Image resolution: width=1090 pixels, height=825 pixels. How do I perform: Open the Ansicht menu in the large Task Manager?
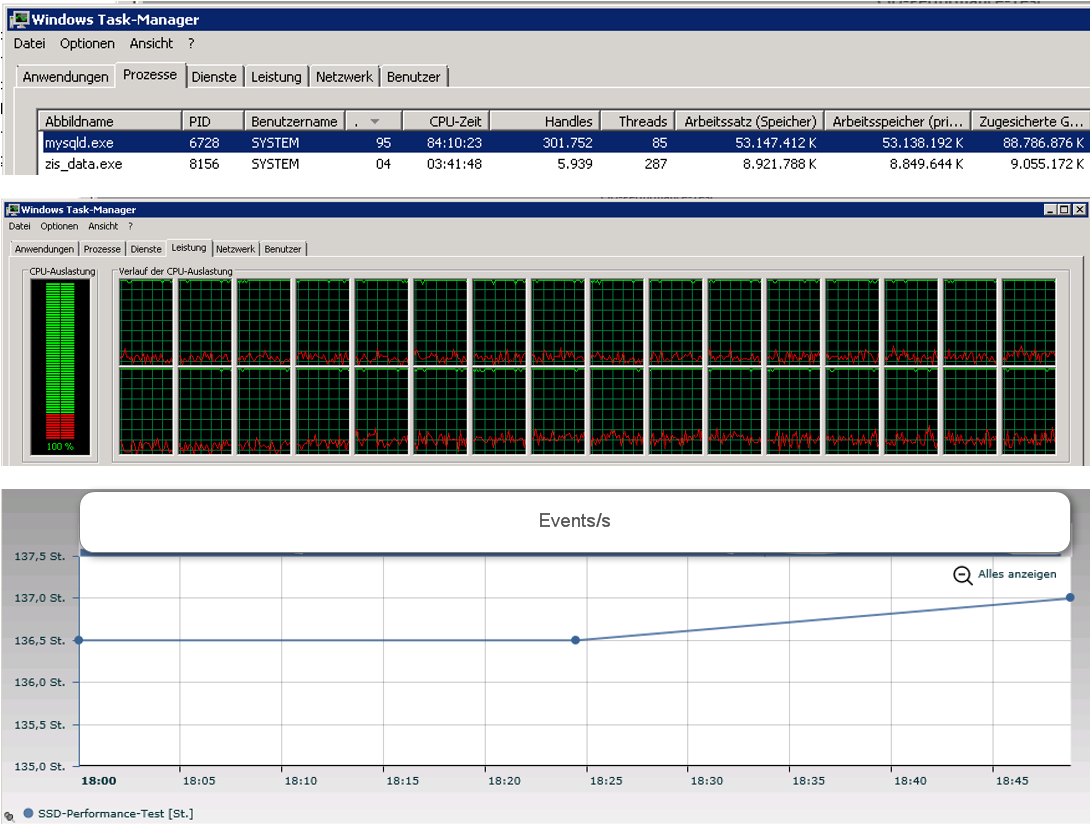(x=151, y=44)
